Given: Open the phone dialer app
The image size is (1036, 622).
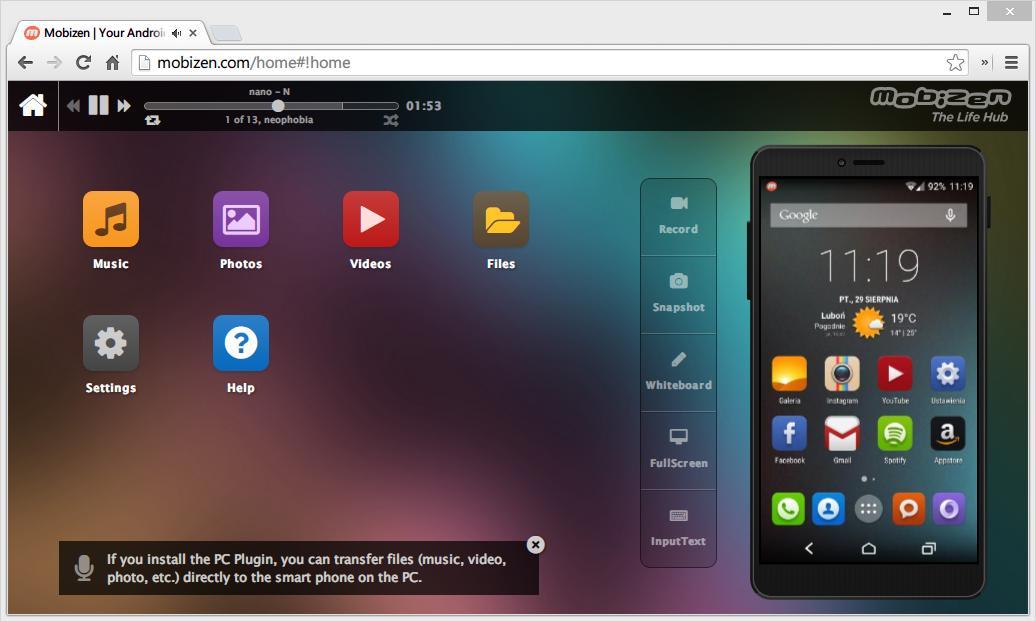Looking at the screenshot, I should (x=788, y=509).
